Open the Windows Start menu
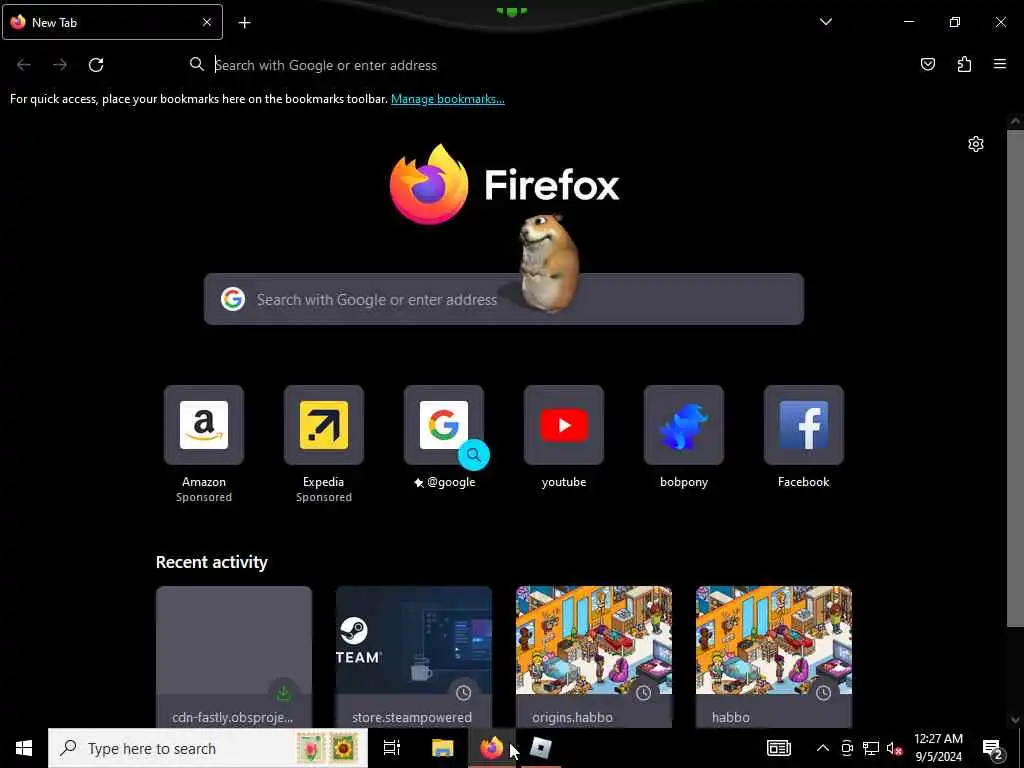 pyautogui.click(x=24, y=748)
